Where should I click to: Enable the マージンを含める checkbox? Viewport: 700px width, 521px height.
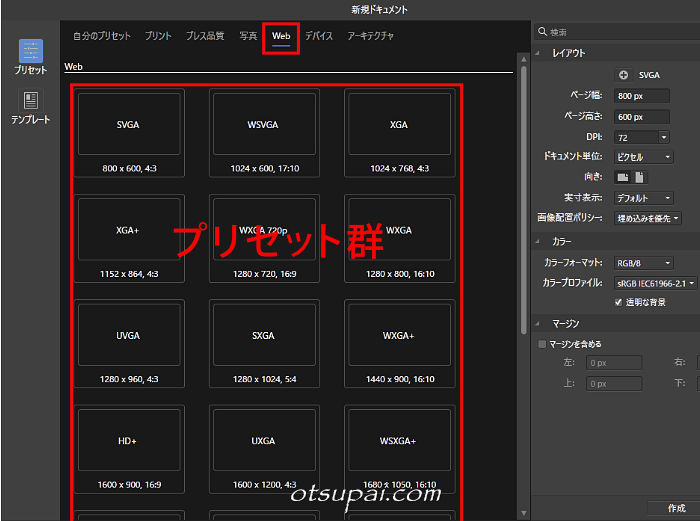click(543, 344)
